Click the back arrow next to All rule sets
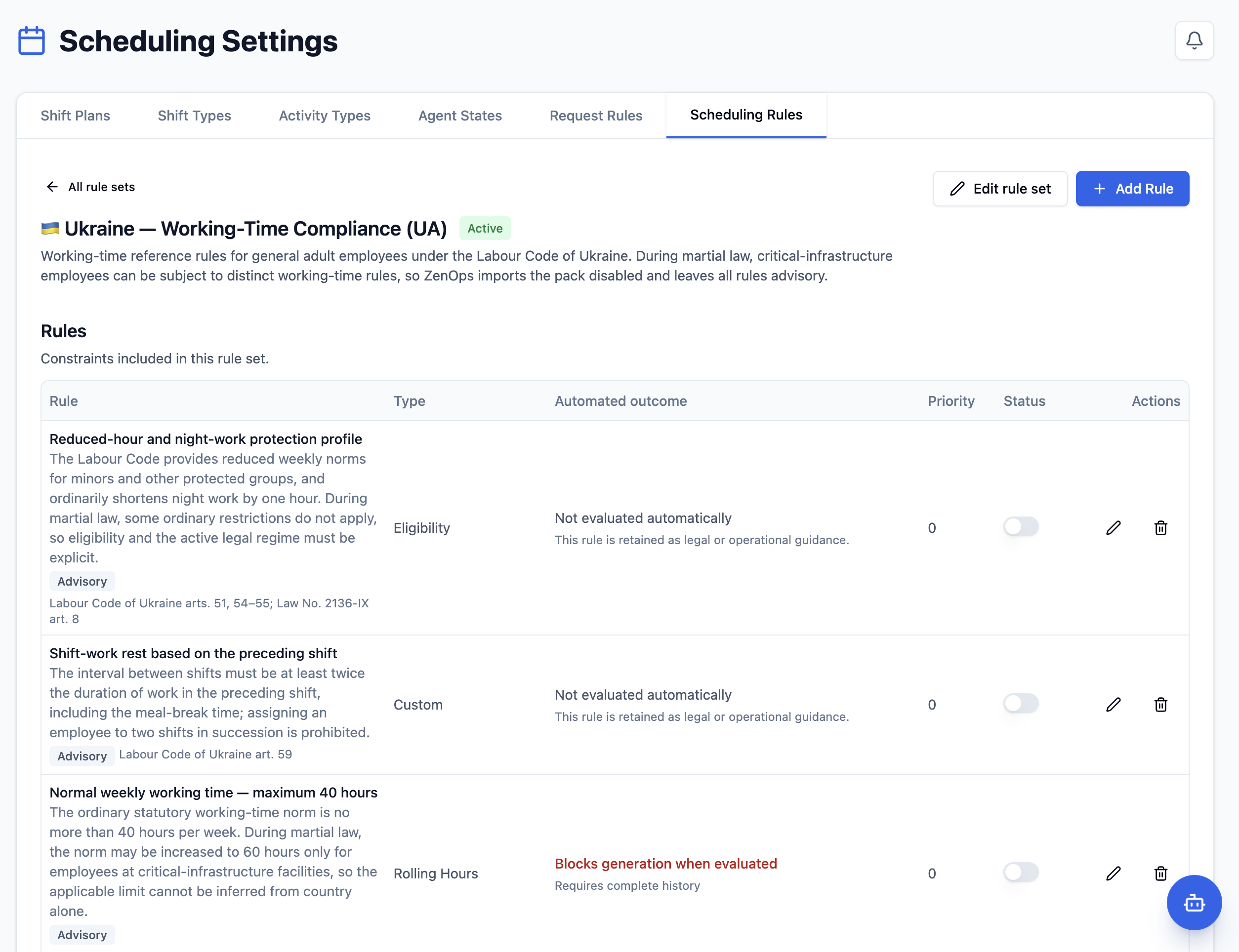The image size is (1239, 952). (x=52, y=187)
